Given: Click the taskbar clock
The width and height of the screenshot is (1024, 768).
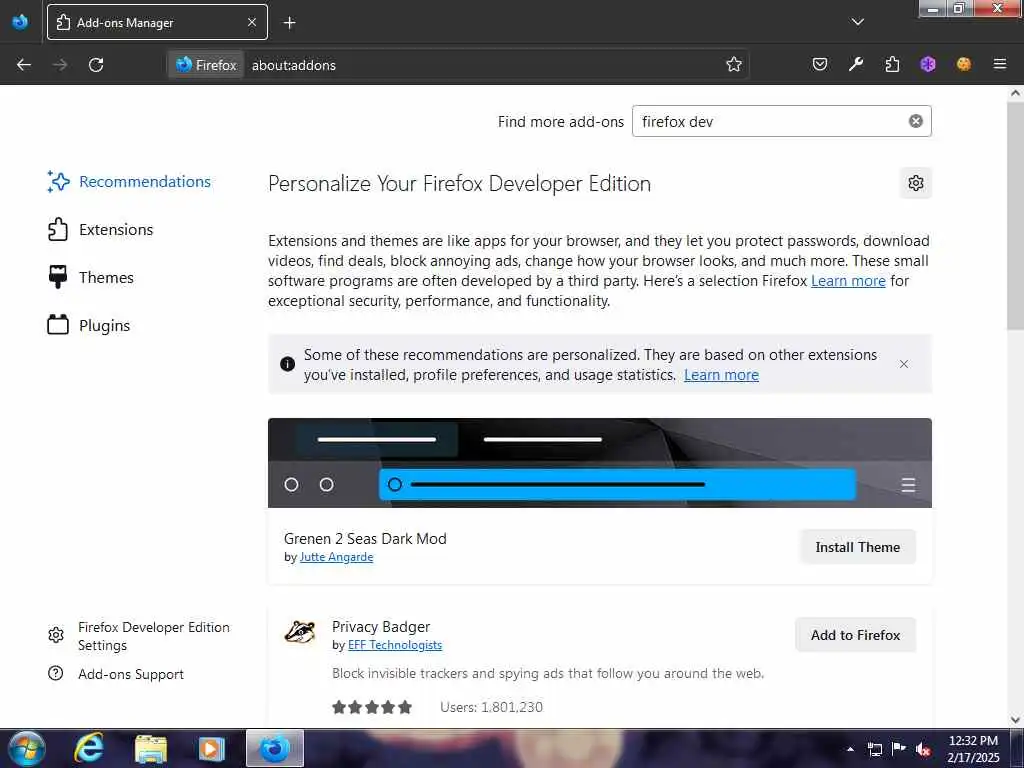Looking at the screenshot, I should [973, 749].
